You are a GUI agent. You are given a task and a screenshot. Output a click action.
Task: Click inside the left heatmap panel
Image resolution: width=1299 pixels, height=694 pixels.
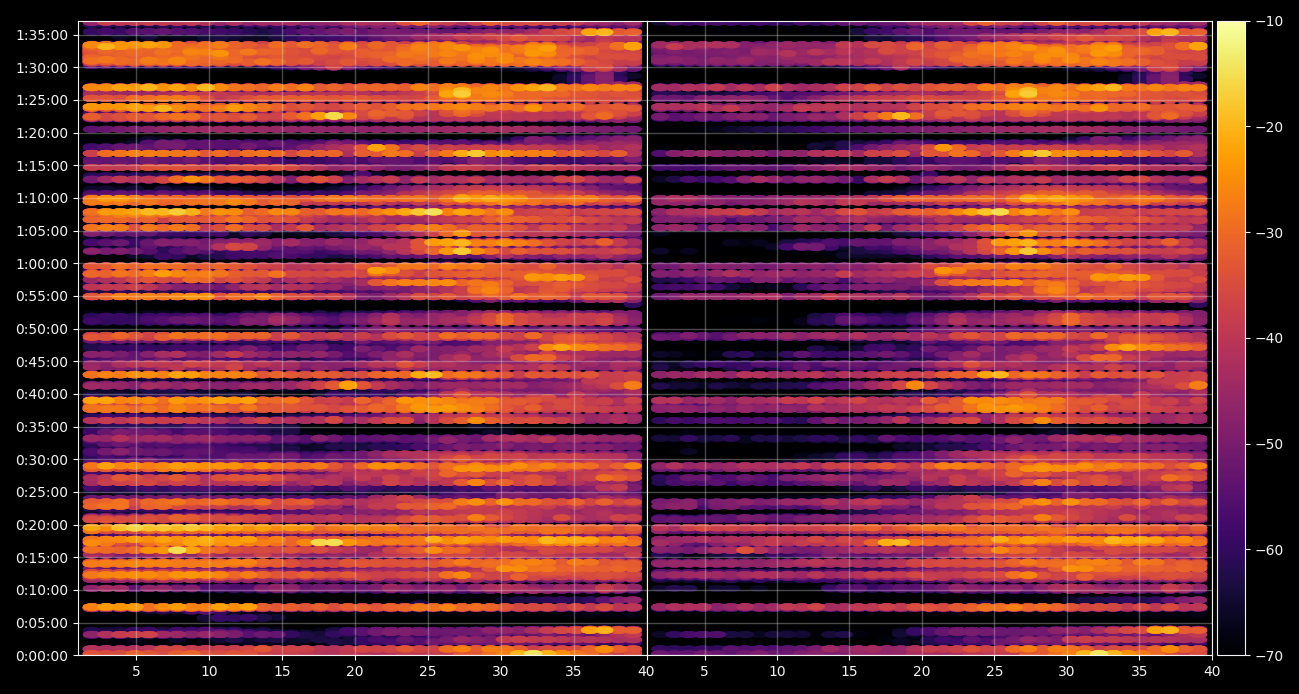(x=362, y=338)
